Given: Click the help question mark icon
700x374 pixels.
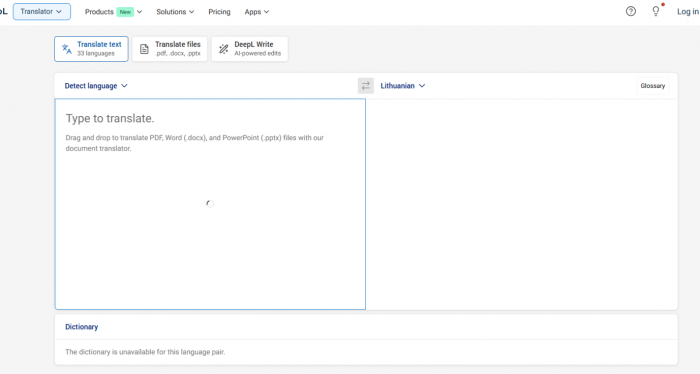Looking at the screenshot, I should 630,12.
